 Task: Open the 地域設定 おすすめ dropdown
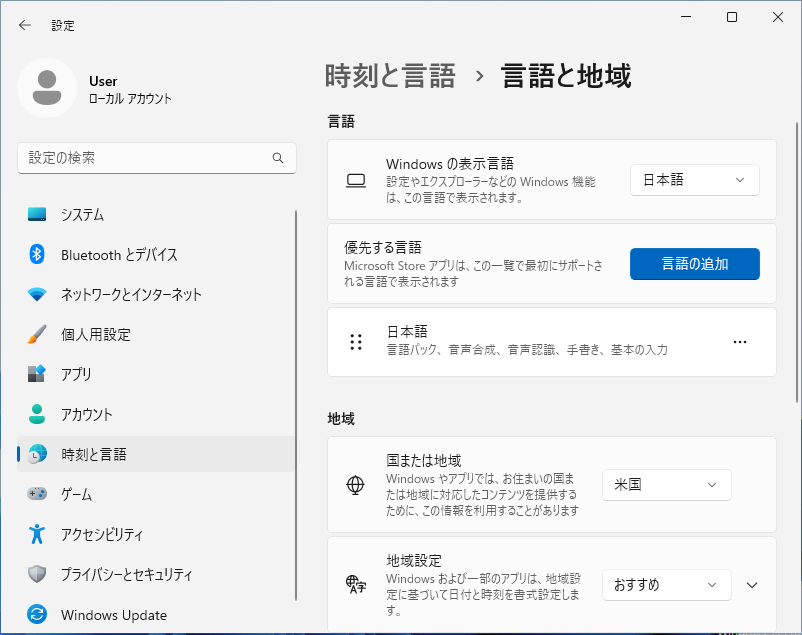click(x=666, y=585)
